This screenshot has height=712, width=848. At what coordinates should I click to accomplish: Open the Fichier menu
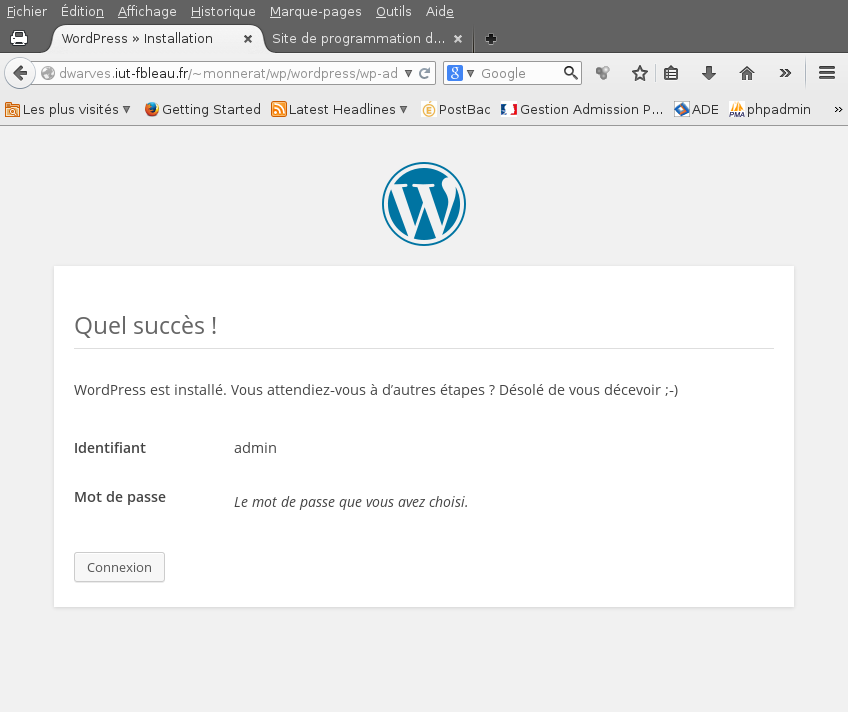(x=26, y=11)
